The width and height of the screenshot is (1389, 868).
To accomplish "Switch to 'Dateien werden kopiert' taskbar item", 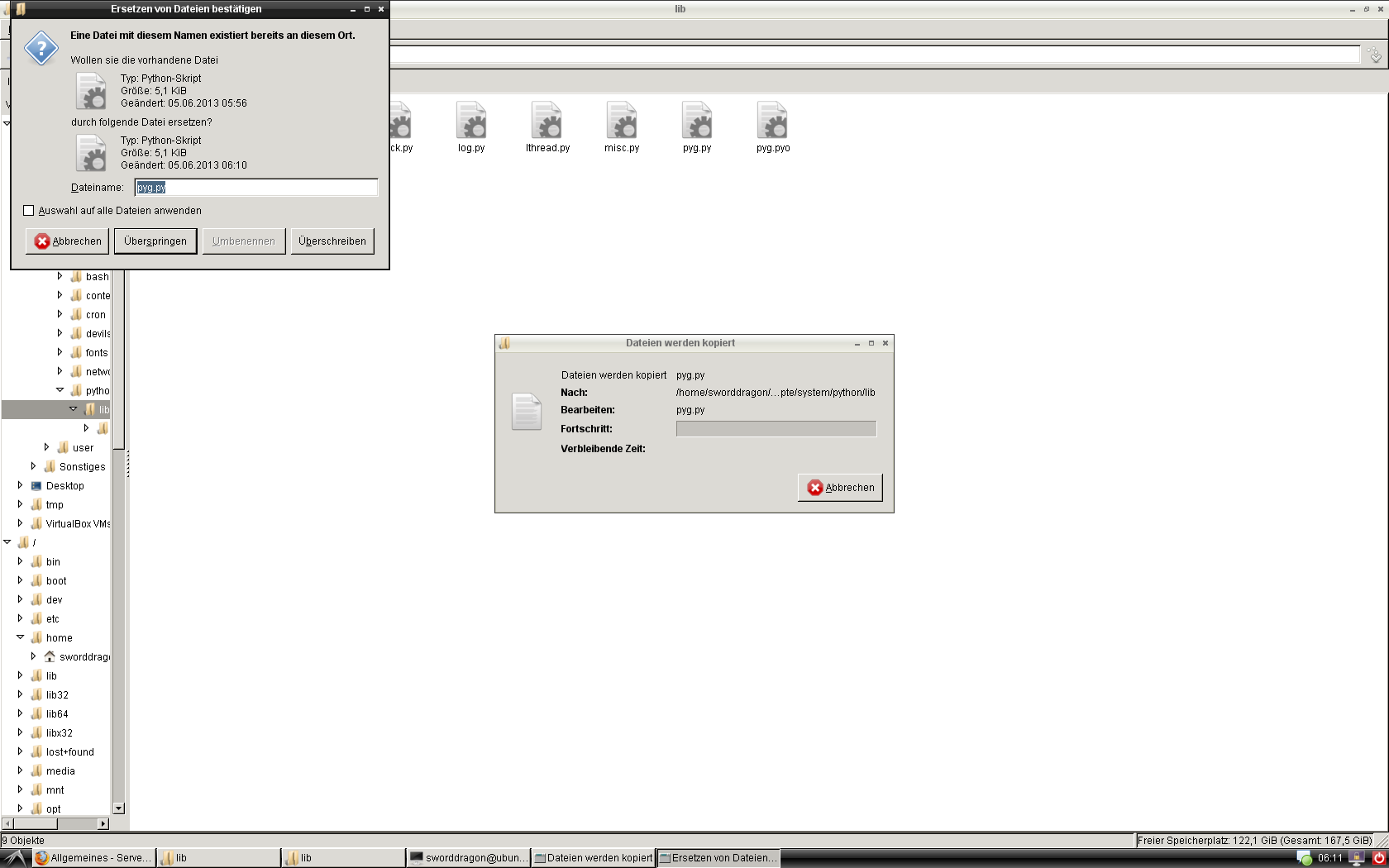I will point(593,858).
